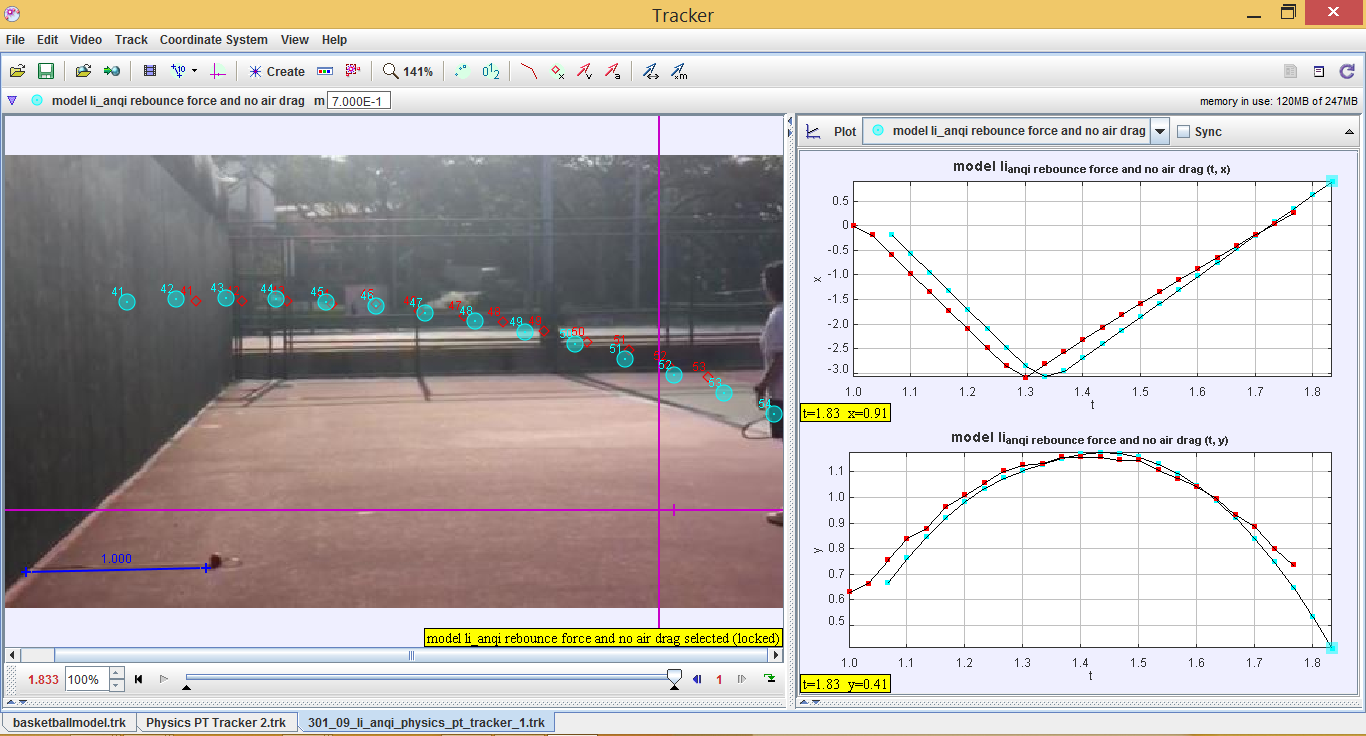Open the calibration tools dropdown arrow
Image resolution: width=1366 pixels, height=736 pixels.
coord(193,71)
